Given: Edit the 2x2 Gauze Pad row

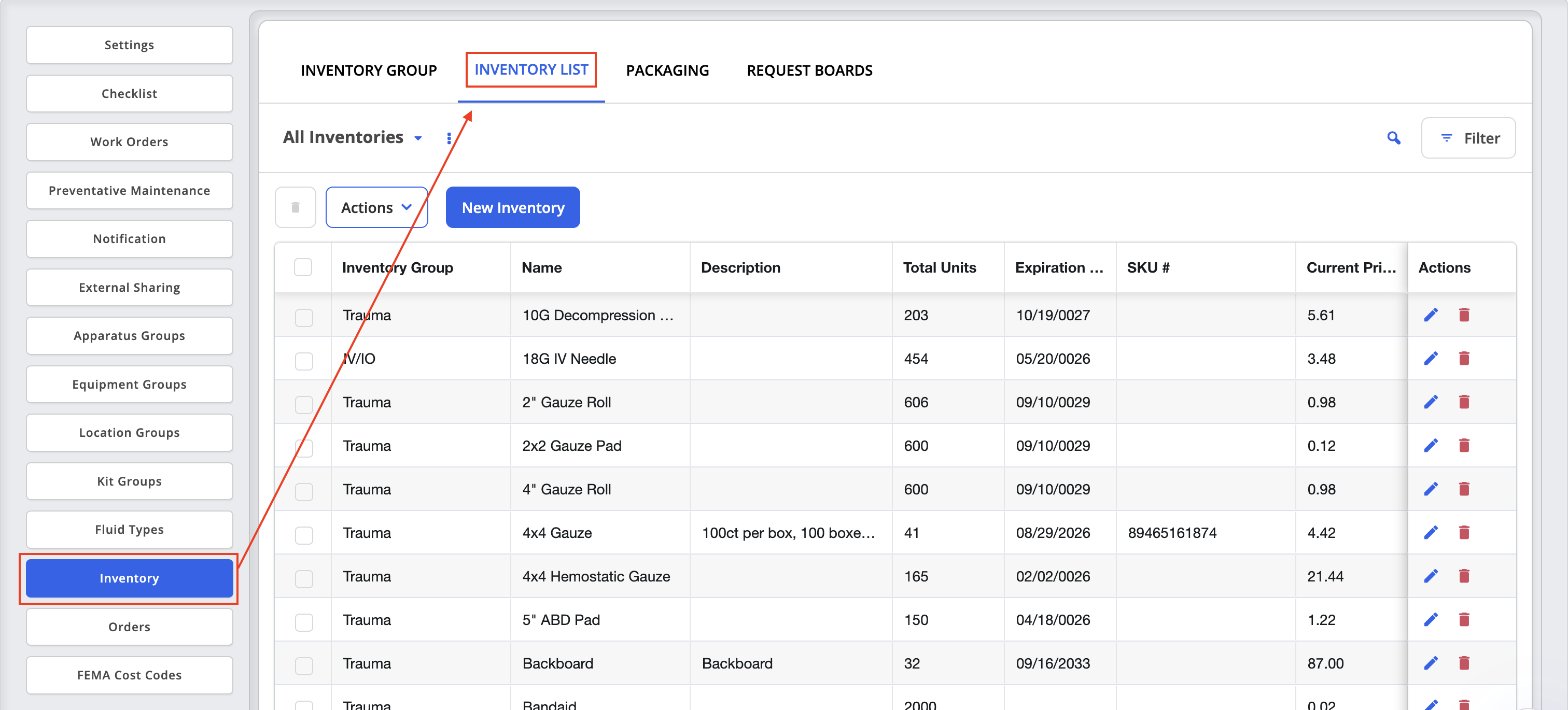Looking at the screenshot, I should click(x=1431, y=445).
